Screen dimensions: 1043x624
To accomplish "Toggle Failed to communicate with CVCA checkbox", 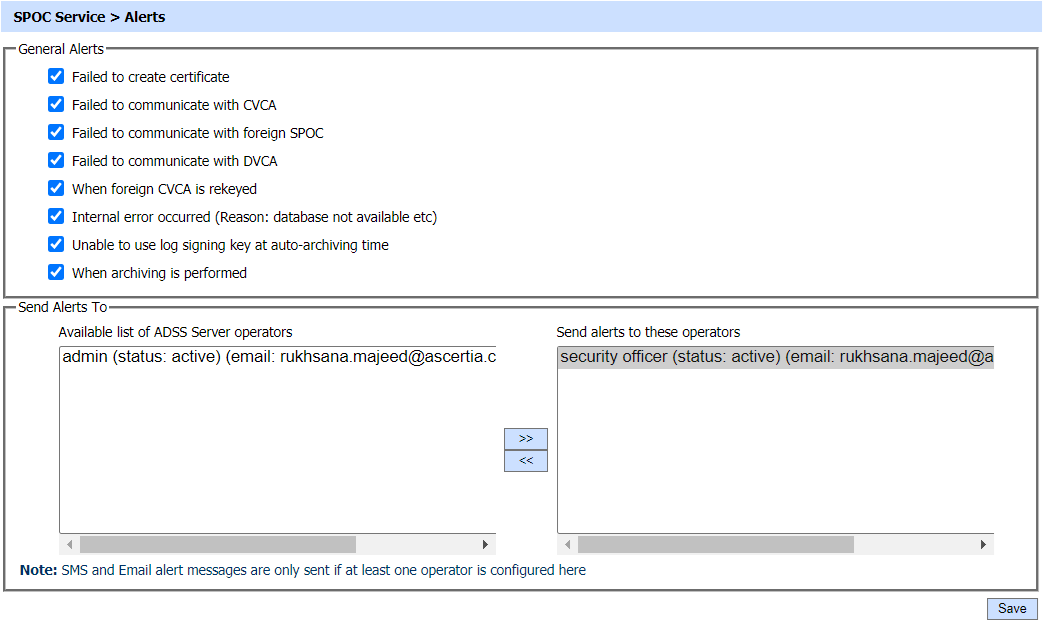I will click(x=56, y=105).
